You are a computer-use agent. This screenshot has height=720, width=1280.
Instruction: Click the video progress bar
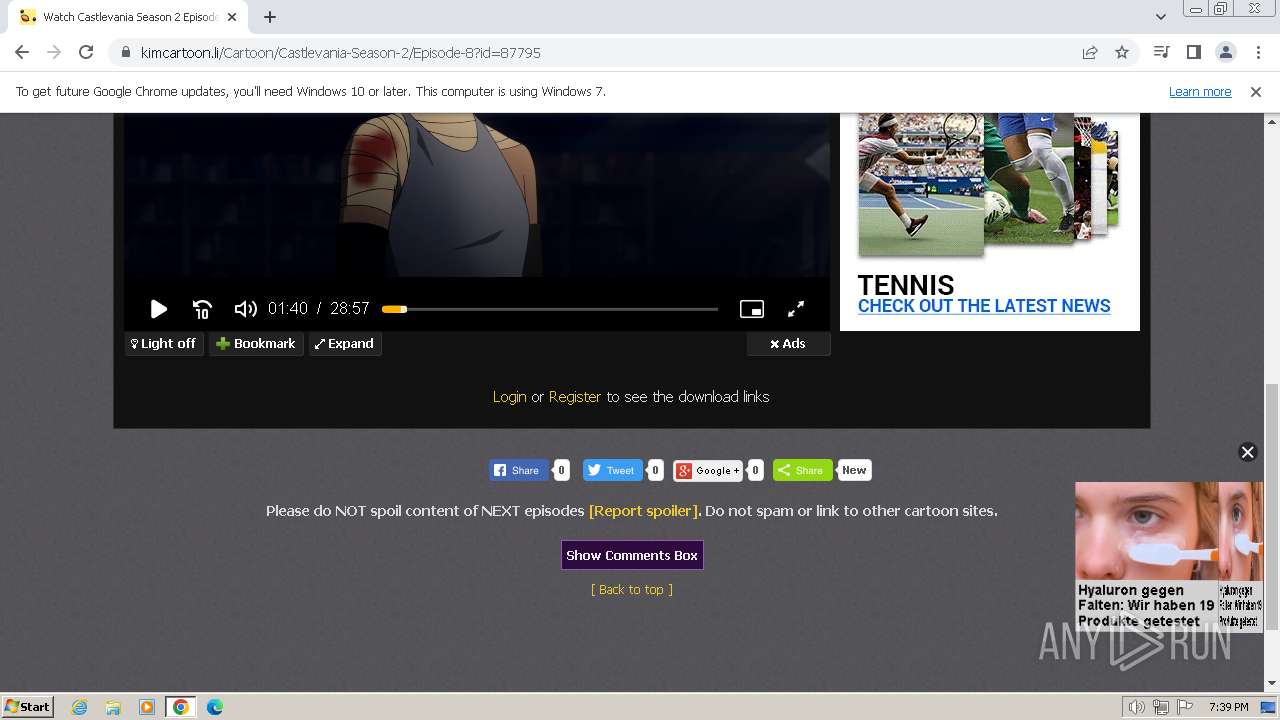(550, 309)
